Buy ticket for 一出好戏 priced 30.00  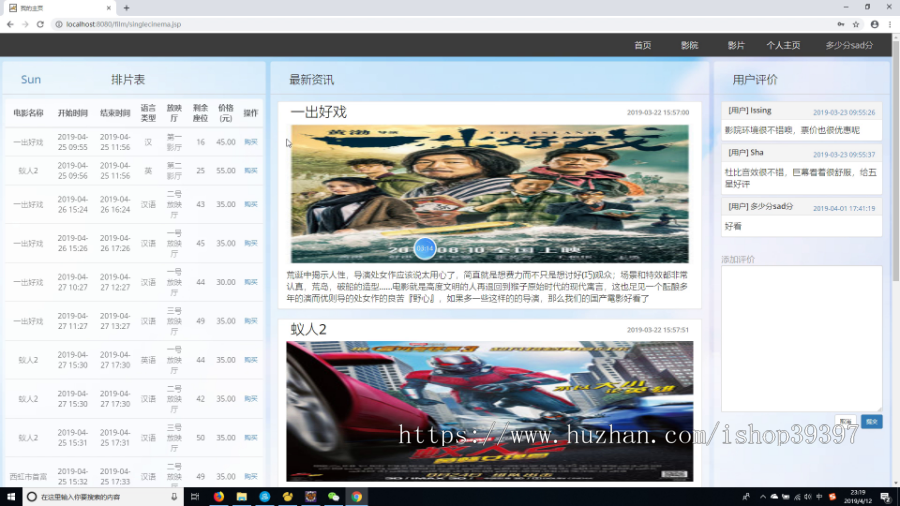[251, 282]
